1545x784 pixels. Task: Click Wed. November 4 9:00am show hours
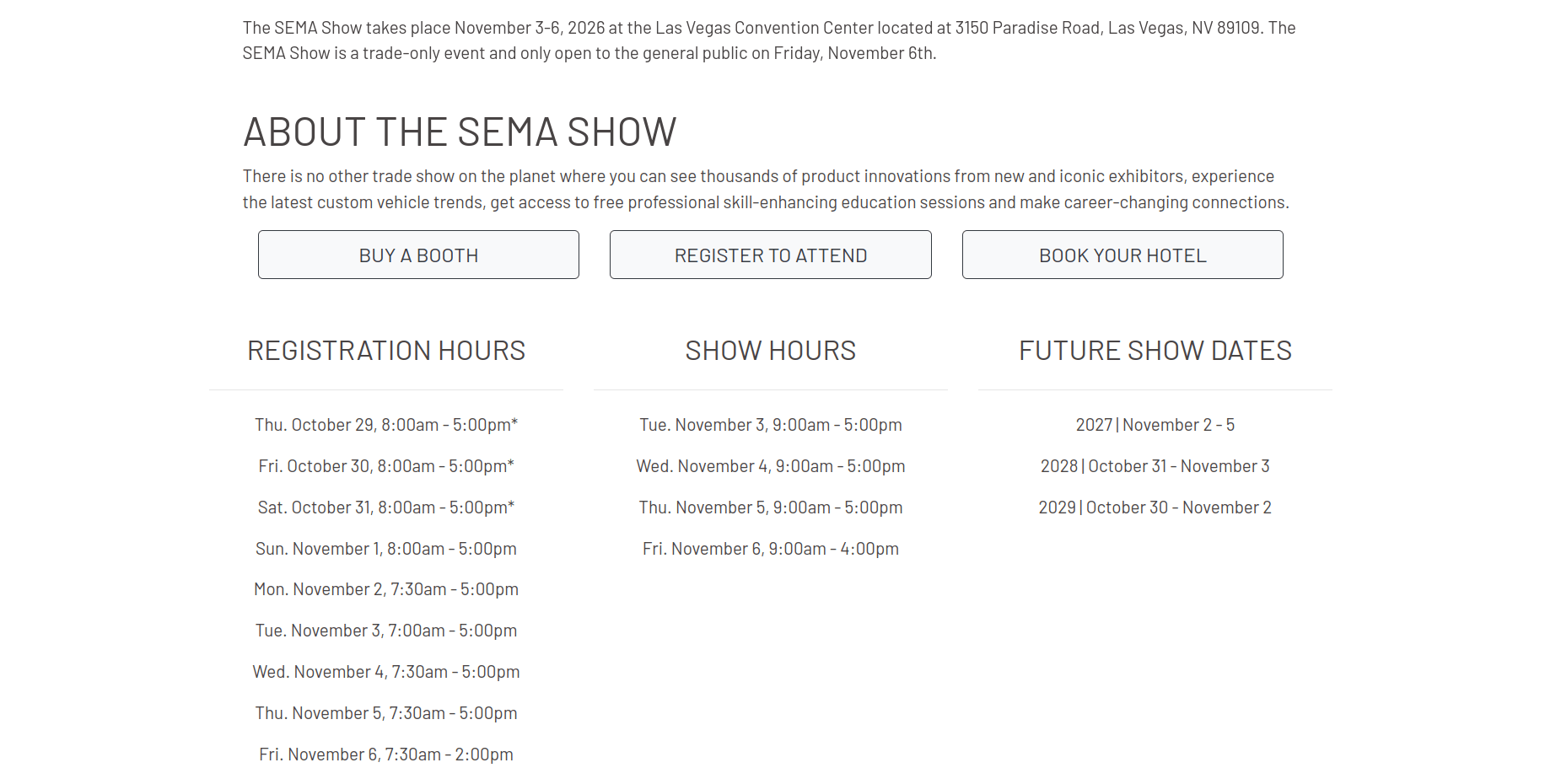tap(770, 466)
